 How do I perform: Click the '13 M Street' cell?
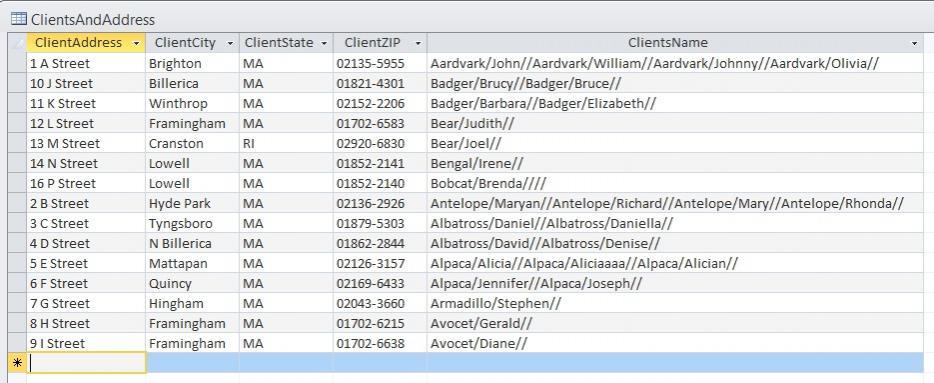click(86, 144)
